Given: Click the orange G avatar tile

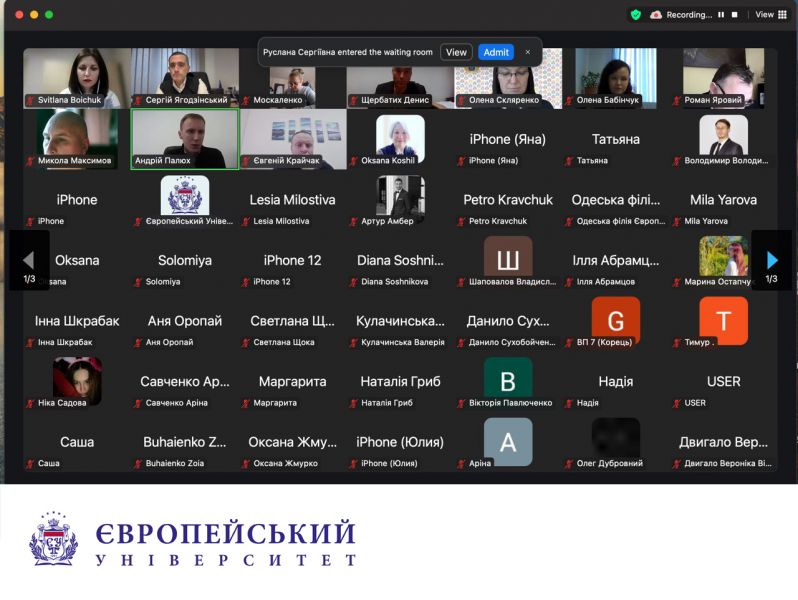Looking at the screenshot, I should [x=616, y=319].
